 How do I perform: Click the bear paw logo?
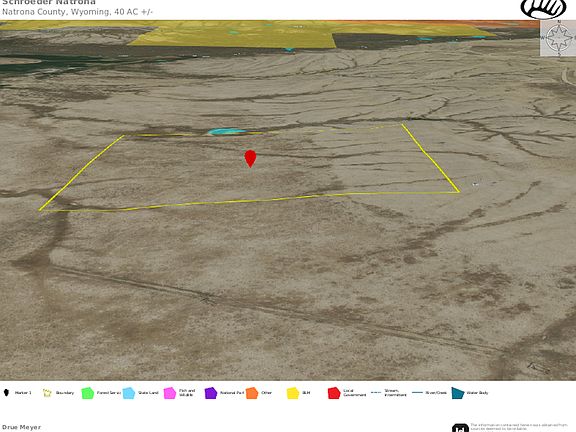coord(543,9)
